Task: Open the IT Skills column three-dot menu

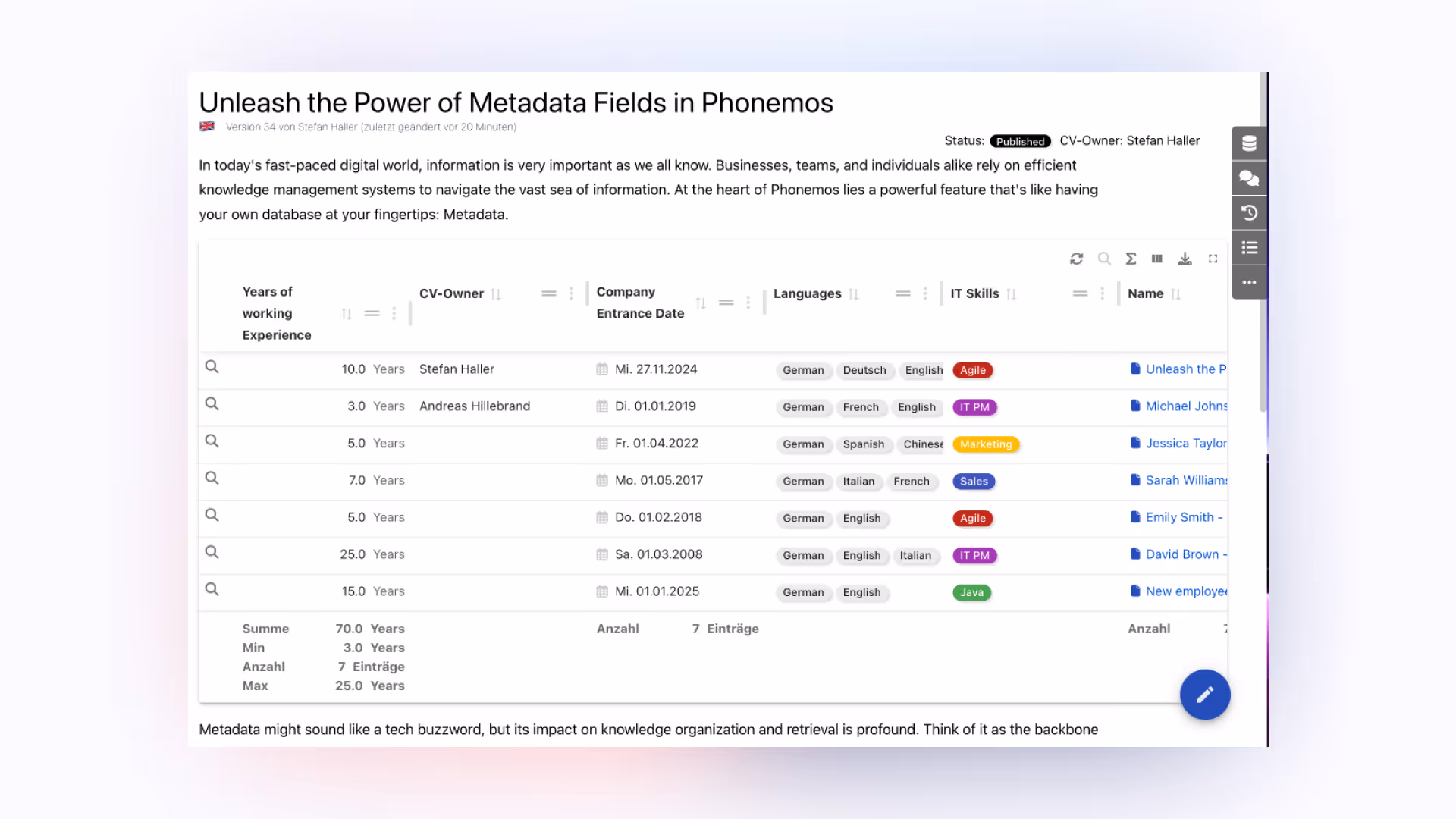Action: click(x=1102, y=293)
